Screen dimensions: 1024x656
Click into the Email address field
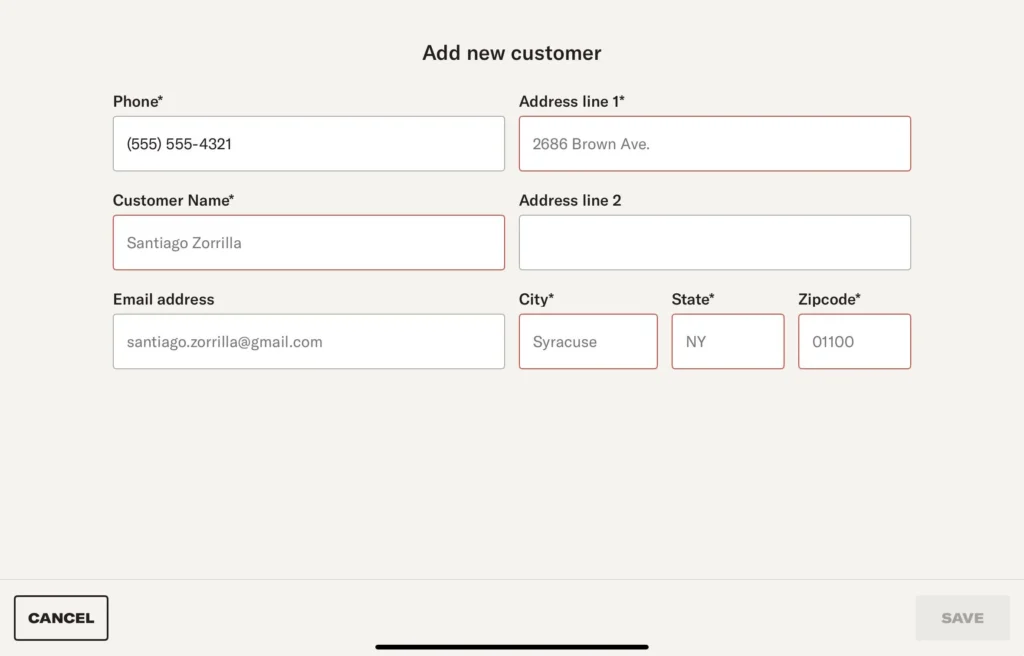pos(308,342)
